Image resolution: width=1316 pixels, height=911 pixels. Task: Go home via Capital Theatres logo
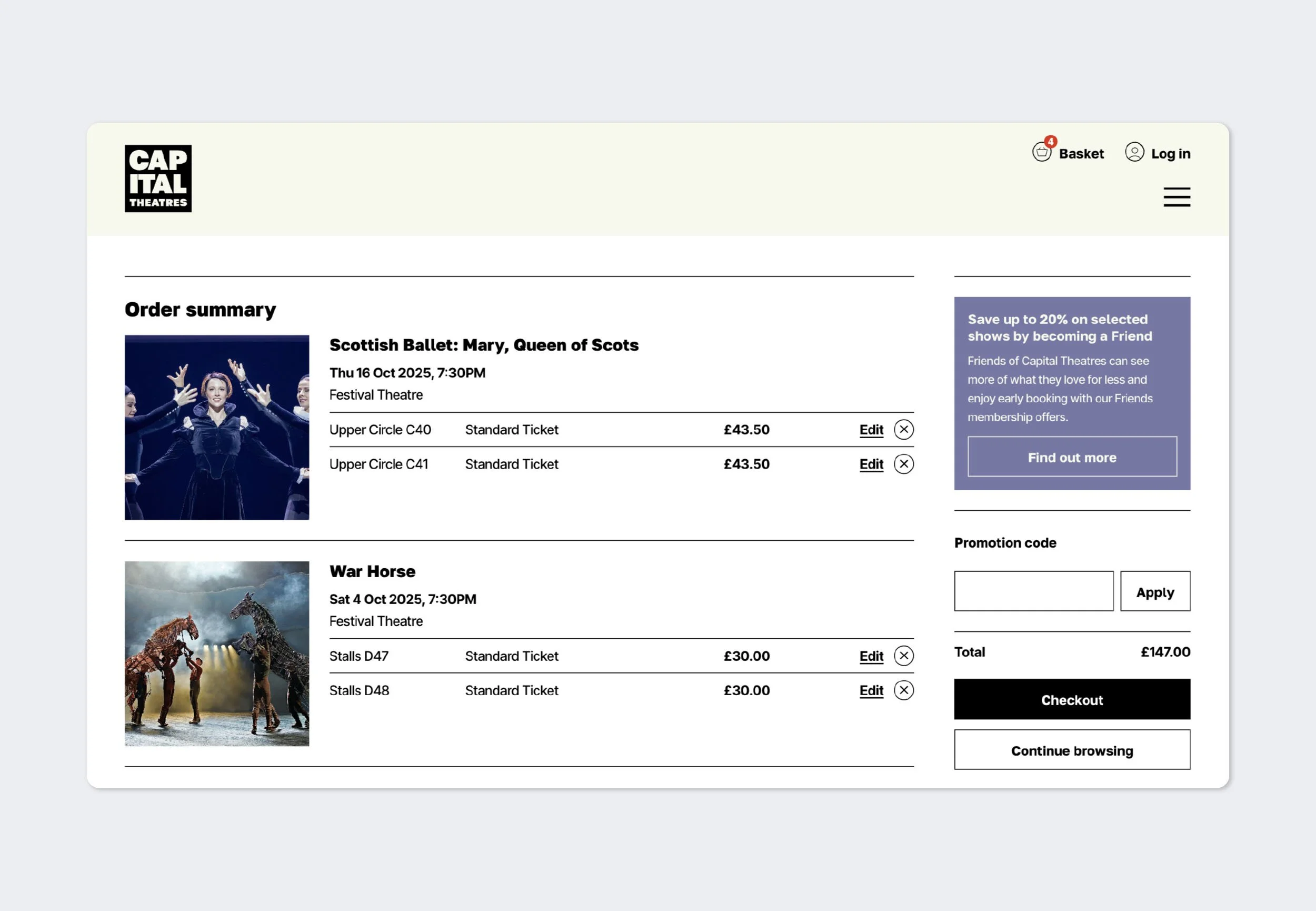pyautogui.click(x=158, y=179)
